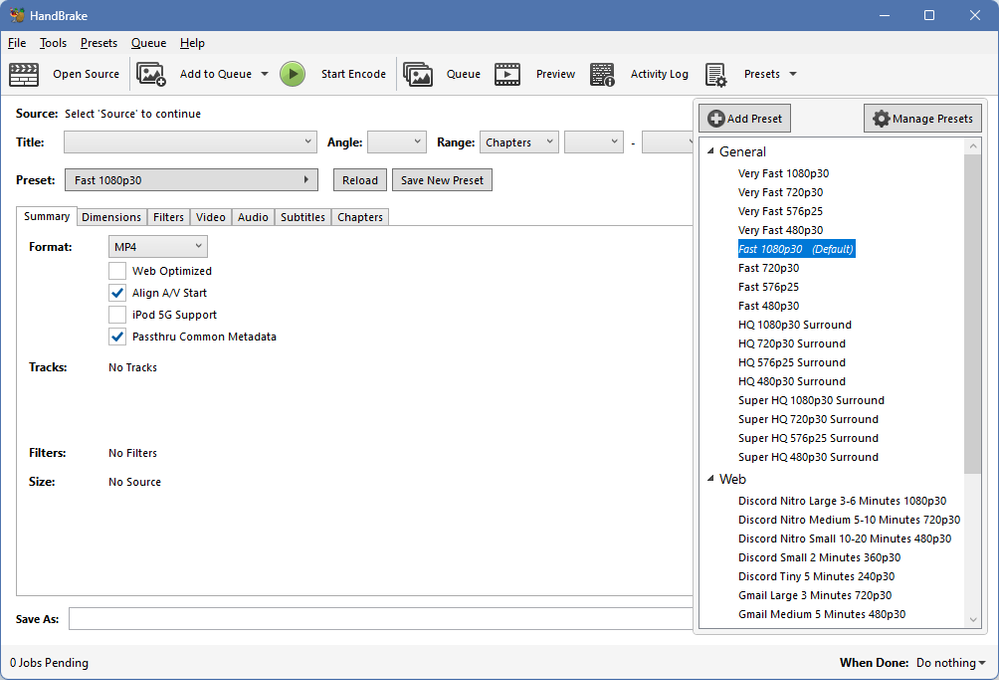Click the preset list scroll down arrow
The width and height of the screenshot is (999, 680).
973,619
